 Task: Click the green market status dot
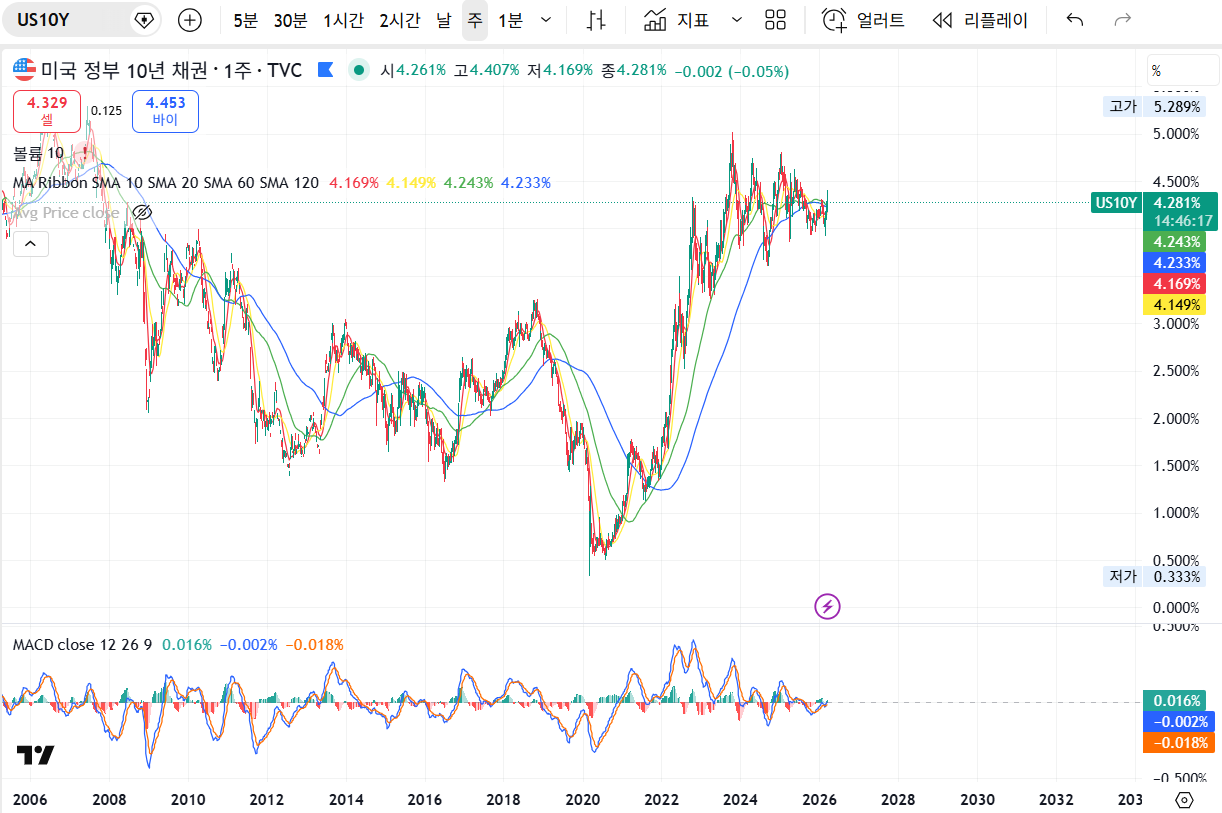[359, 70]
